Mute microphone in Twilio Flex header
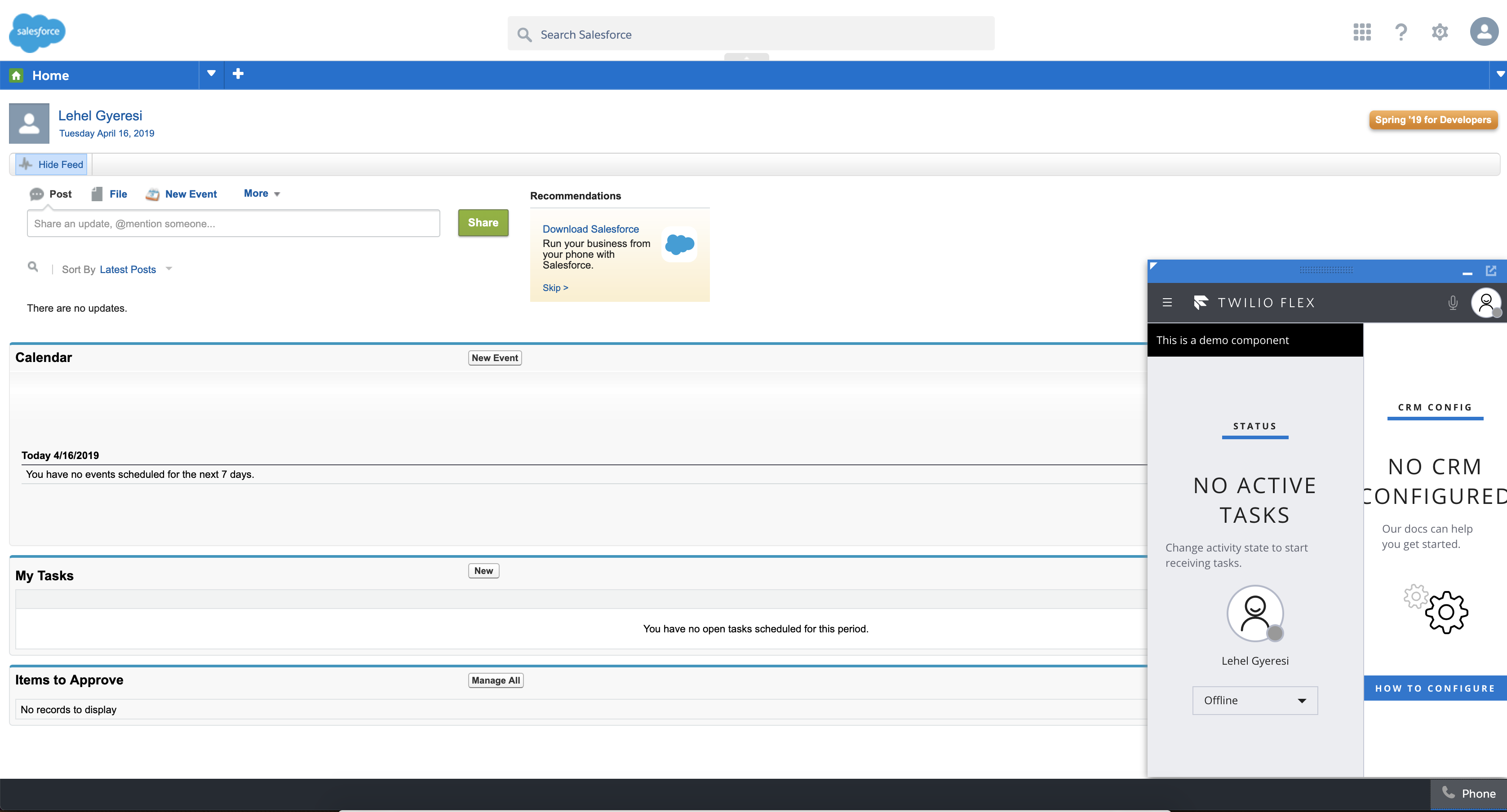This screenshot has height=812, width=1507. pos(1452,302)
